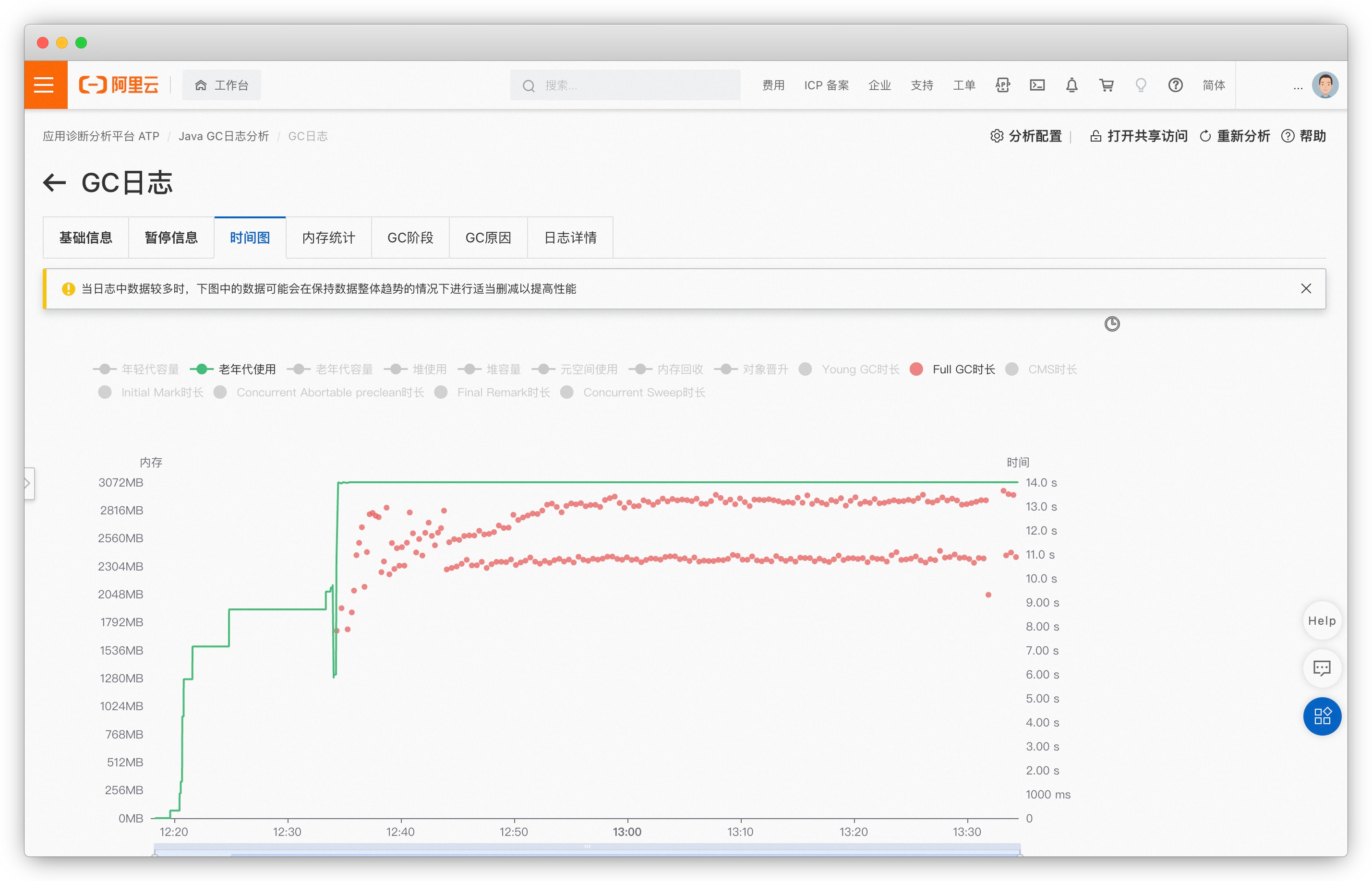Image resolution: width=1372 pixels, height=881 pixels.
Task: Open the chat feedback floating button
Action: 1322,668
